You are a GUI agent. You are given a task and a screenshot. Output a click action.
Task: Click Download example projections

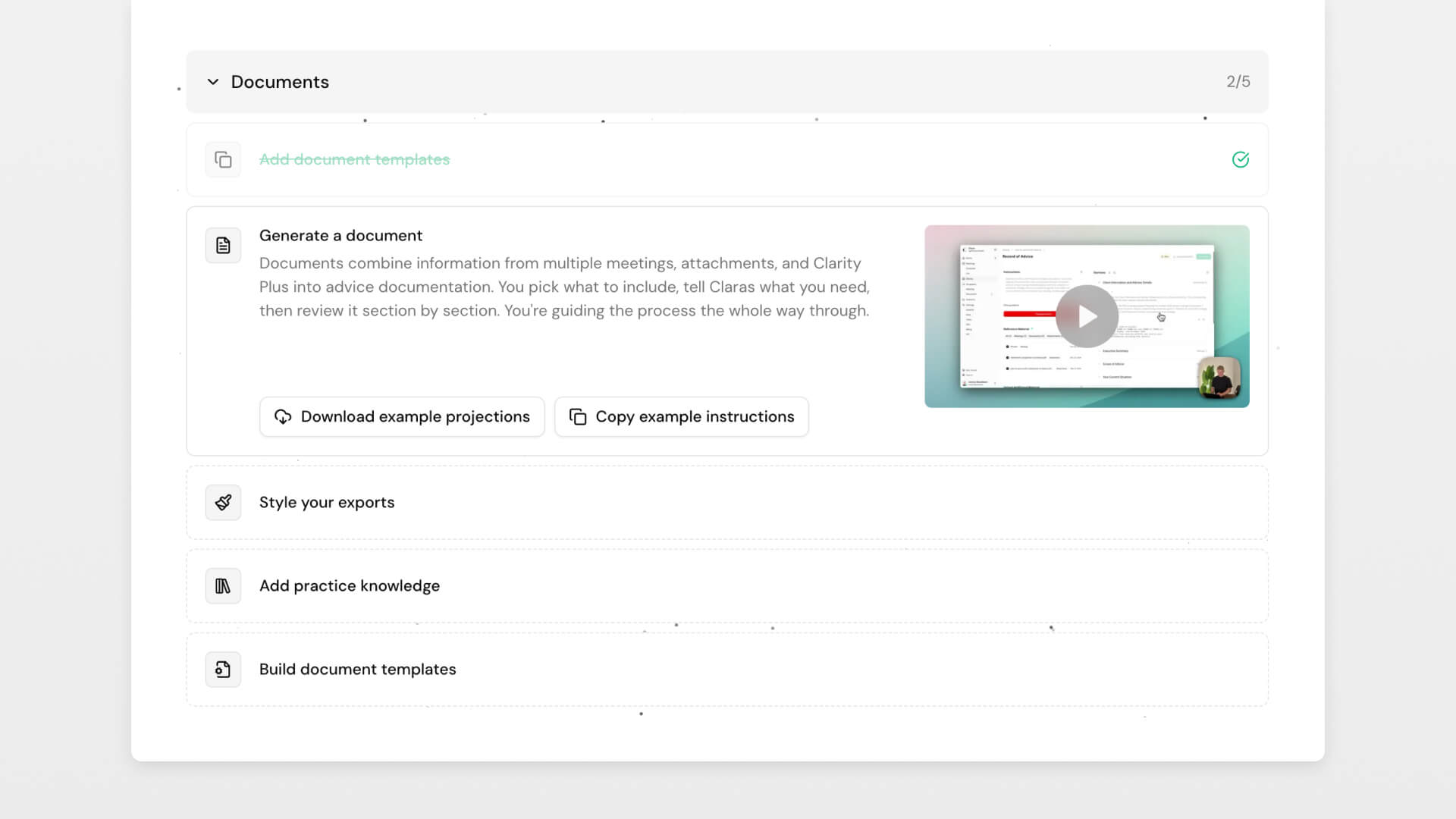401,416
